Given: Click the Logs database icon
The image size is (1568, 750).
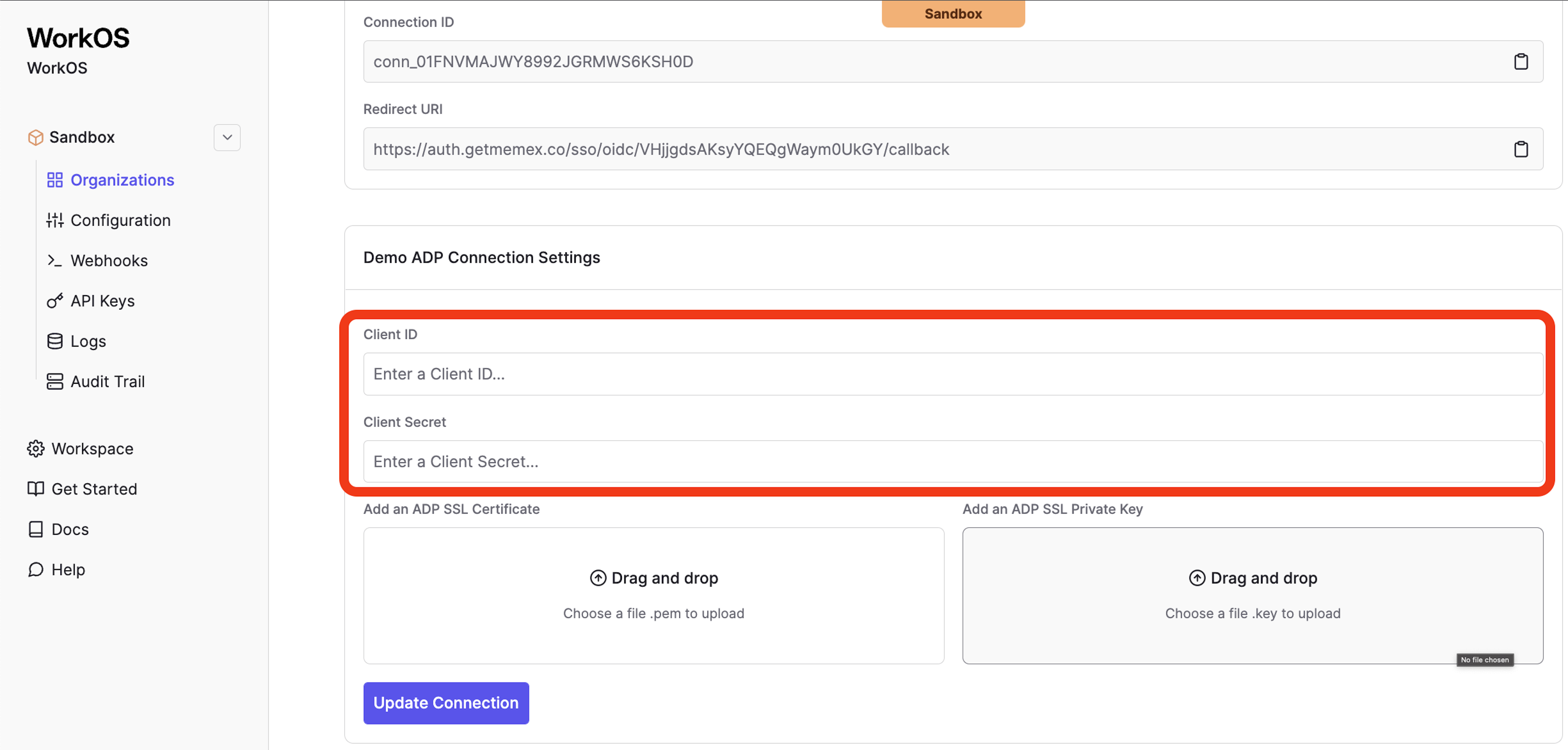Looking at the screenshot, I should (55, 341).
